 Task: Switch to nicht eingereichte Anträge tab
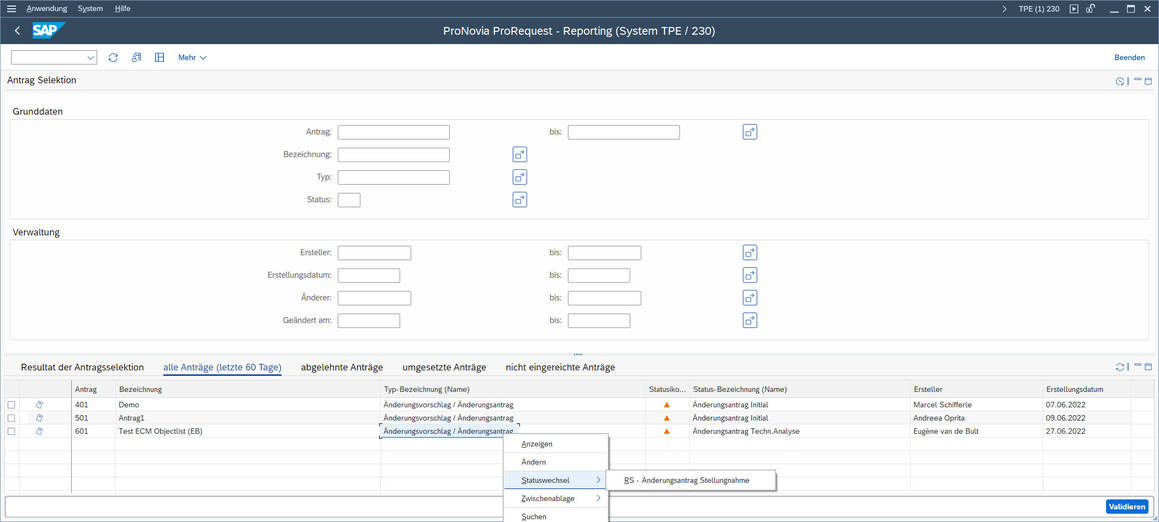[560, 367]
